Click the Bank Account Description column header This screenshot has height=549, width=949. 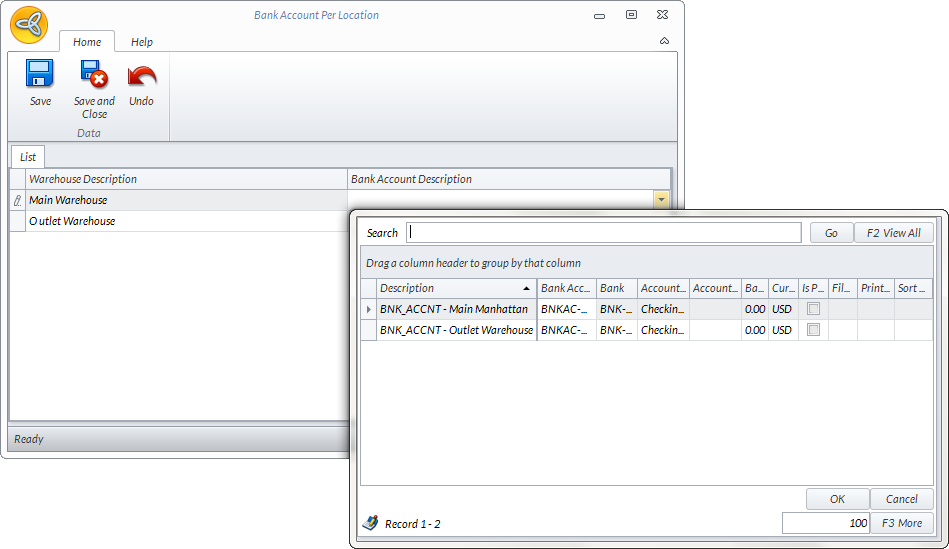pyautogui.click(x=509, y=179)
